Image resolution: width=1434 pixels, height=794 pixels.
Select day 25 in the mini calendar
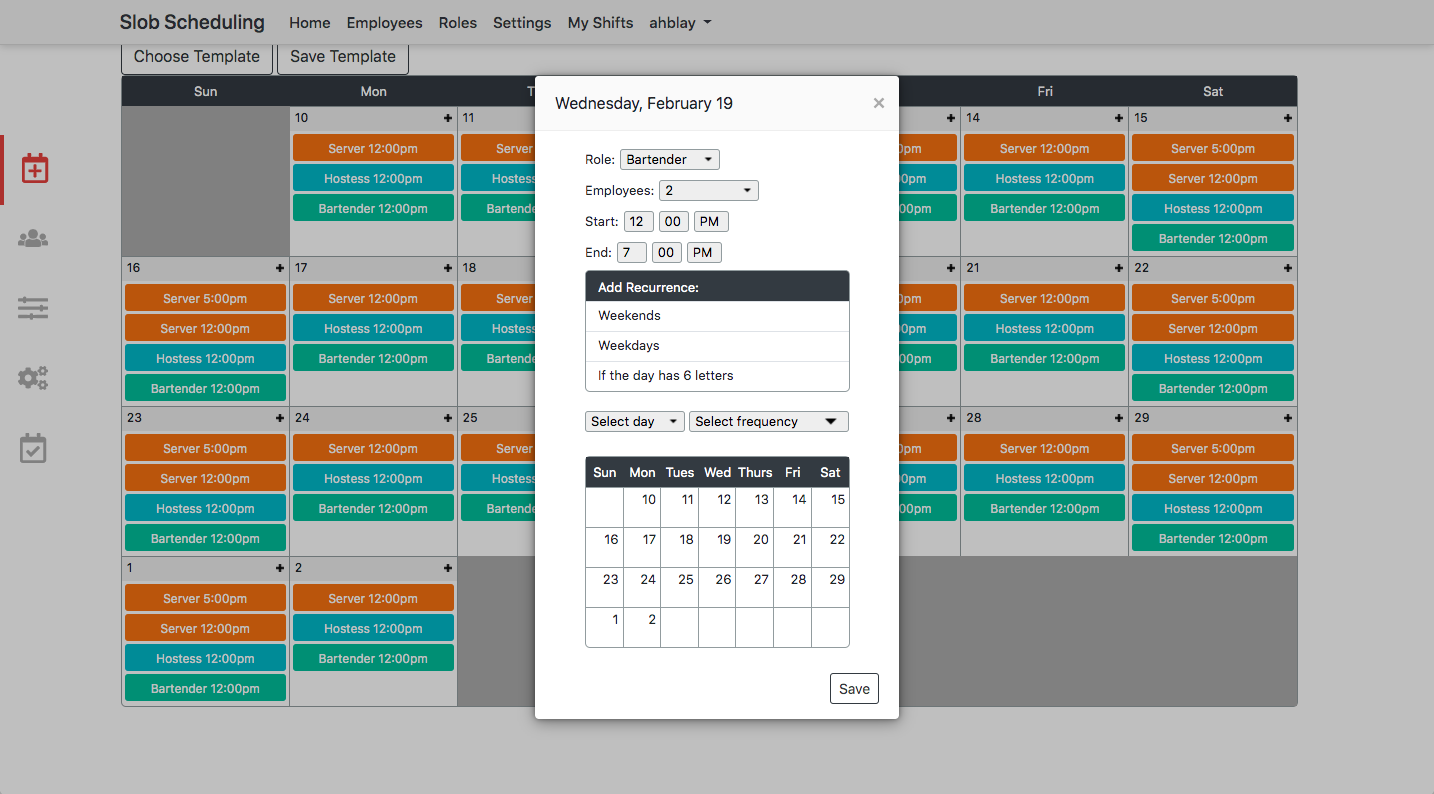coord(679,588)
